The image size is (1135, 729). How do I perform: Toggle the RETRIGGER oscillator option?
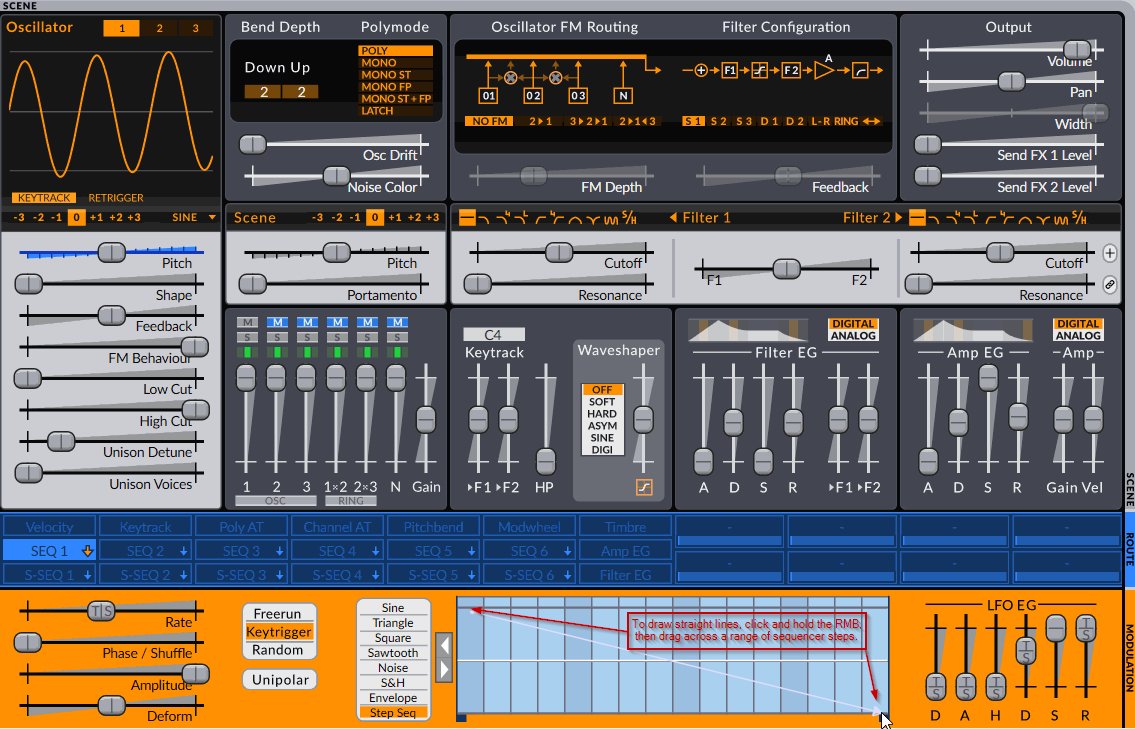coord(116,198)
